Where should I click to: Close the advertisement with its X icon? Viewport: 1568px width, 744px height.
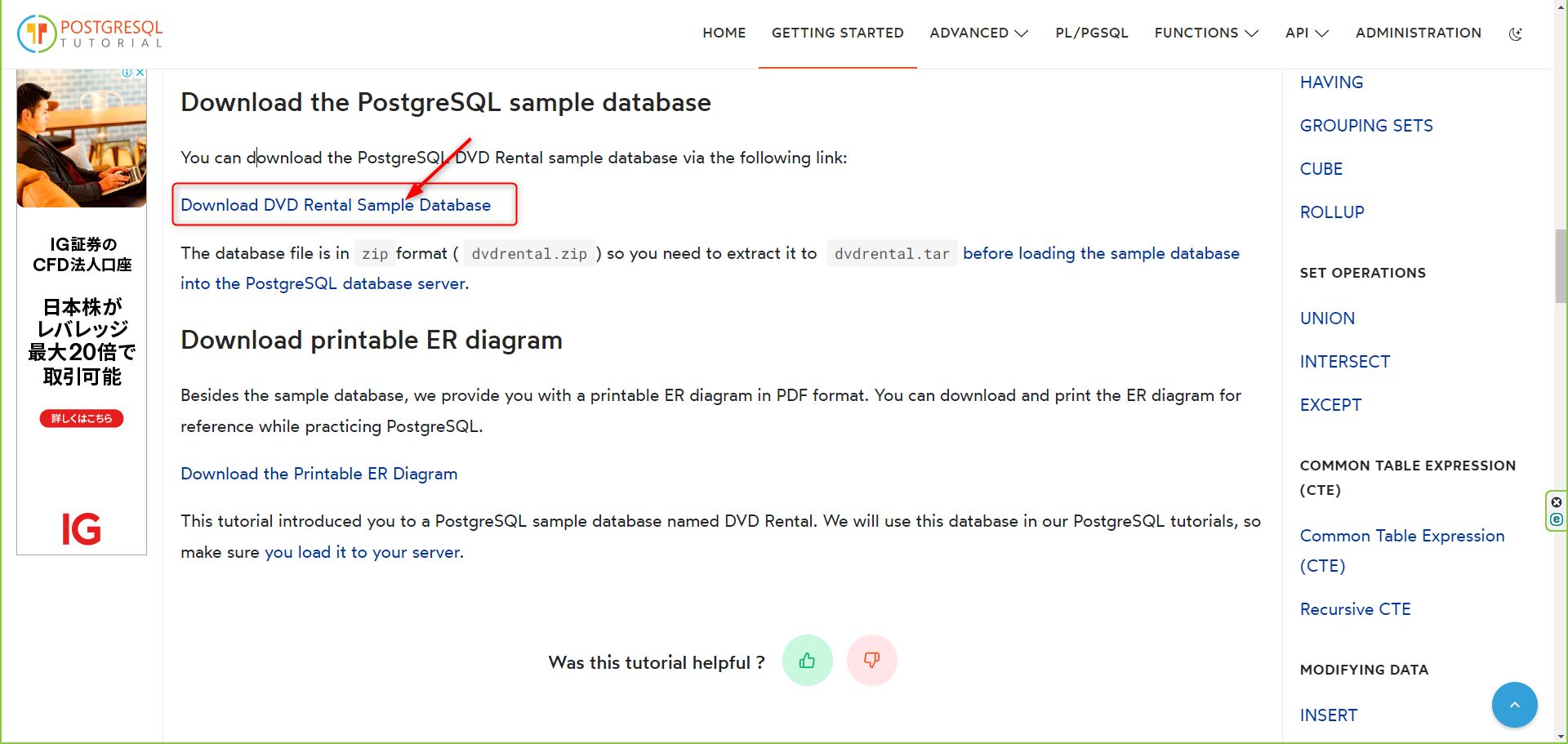point(140,72)
